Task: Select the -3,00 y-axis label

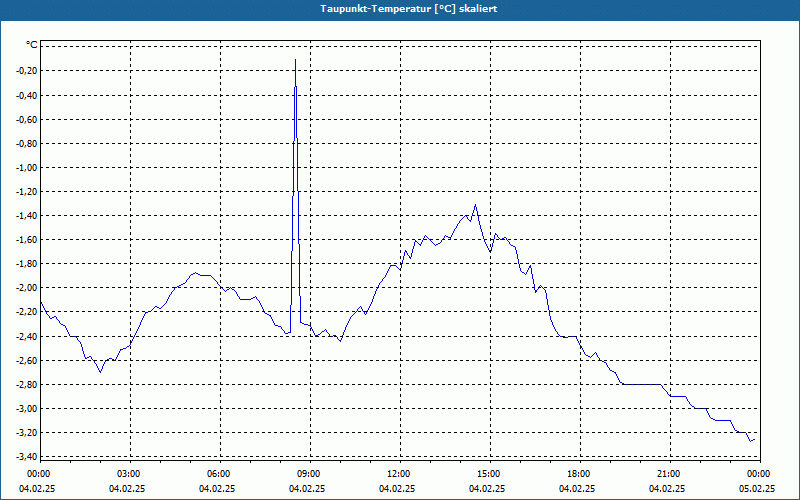Action: (x=27, y=409)
